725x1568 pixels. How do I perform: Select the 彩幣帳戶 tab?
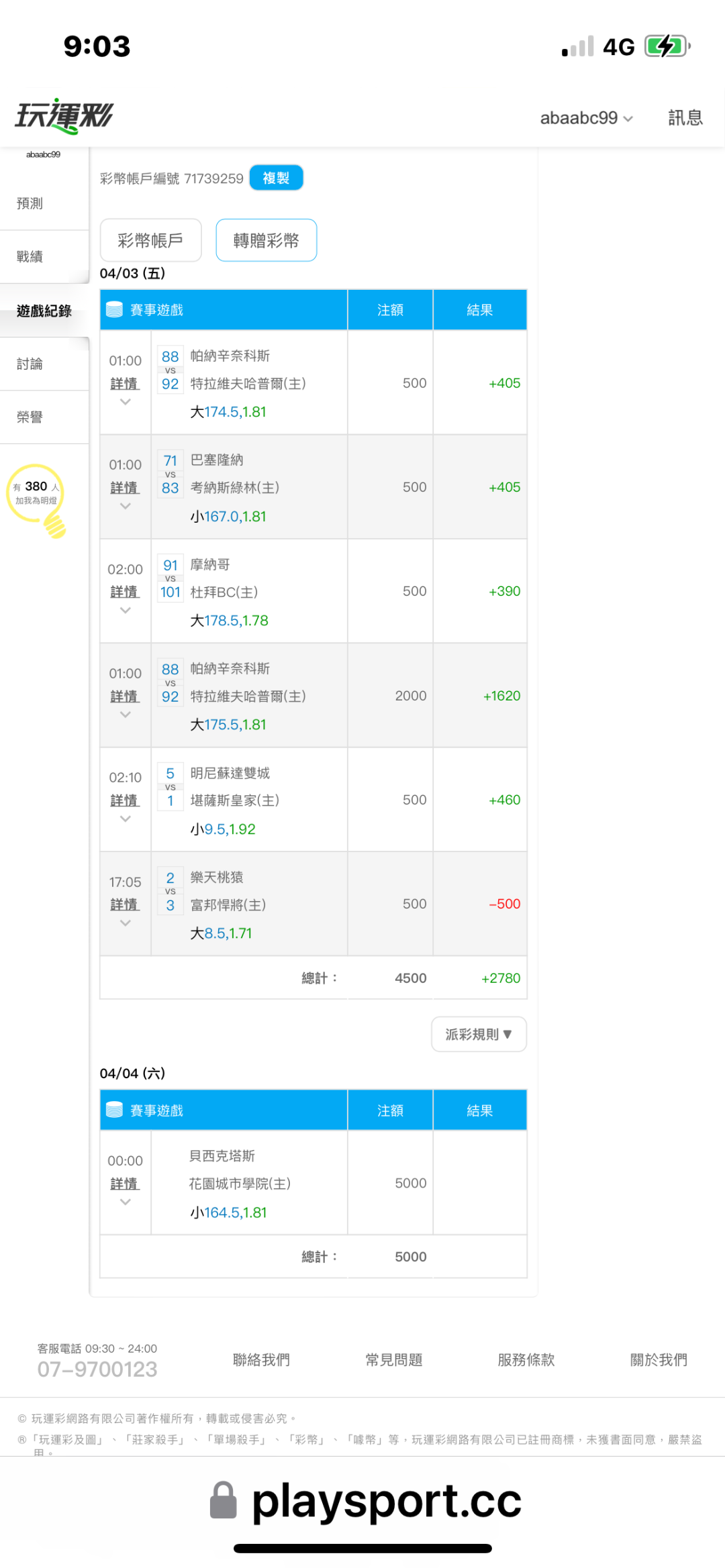(150, 240)
